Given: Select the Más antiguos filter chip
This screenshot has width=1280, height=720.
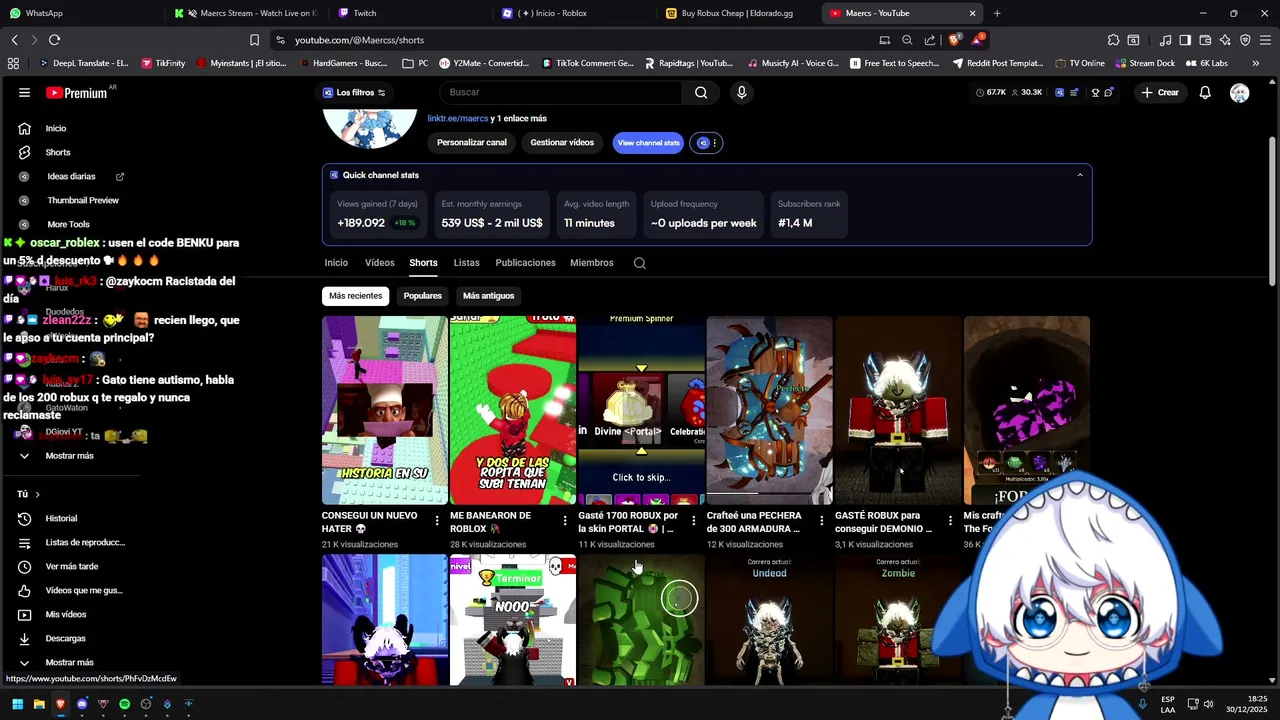Looking at the screenshot, I should [x=489, y=296].
